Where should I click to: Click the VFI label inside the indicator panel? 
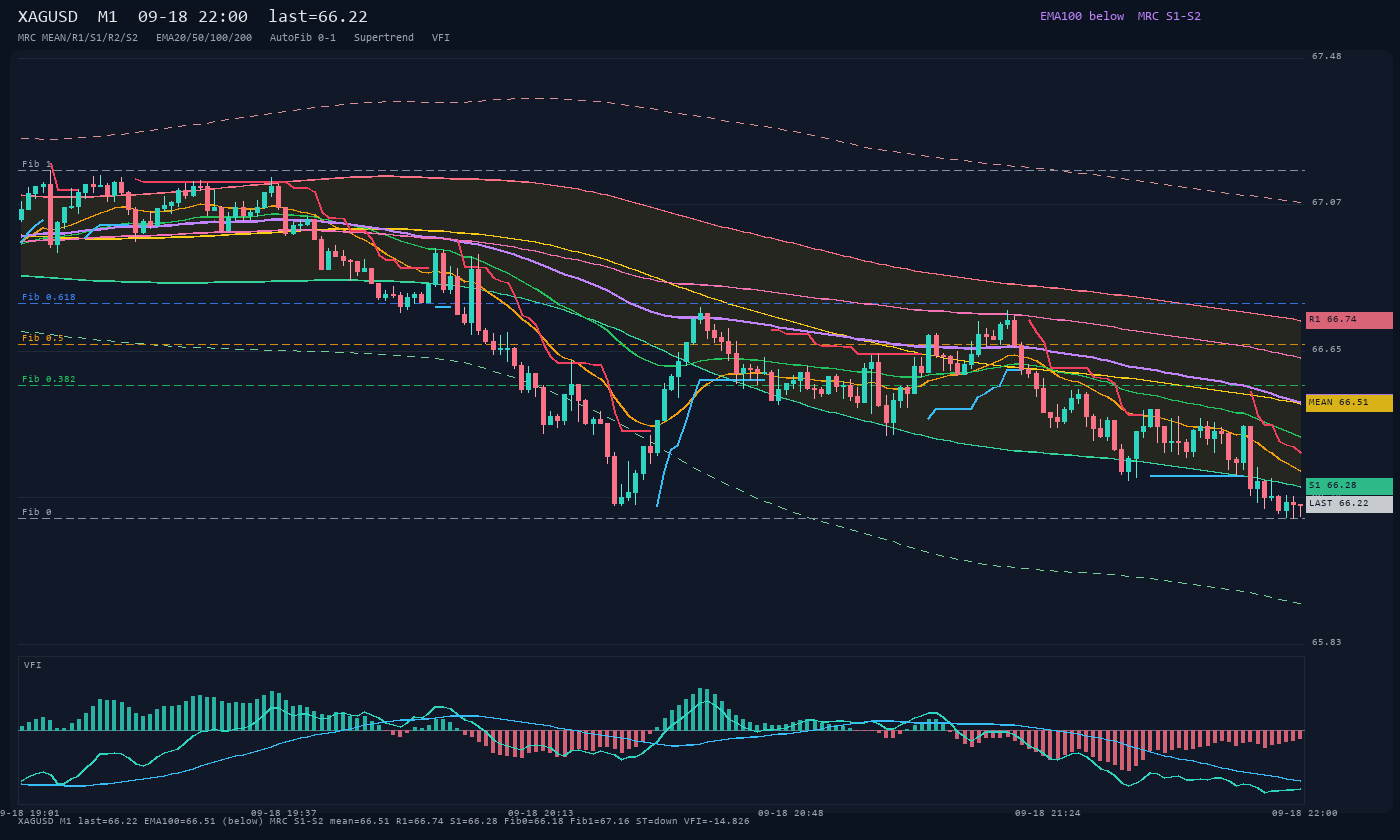coord(33,665)
